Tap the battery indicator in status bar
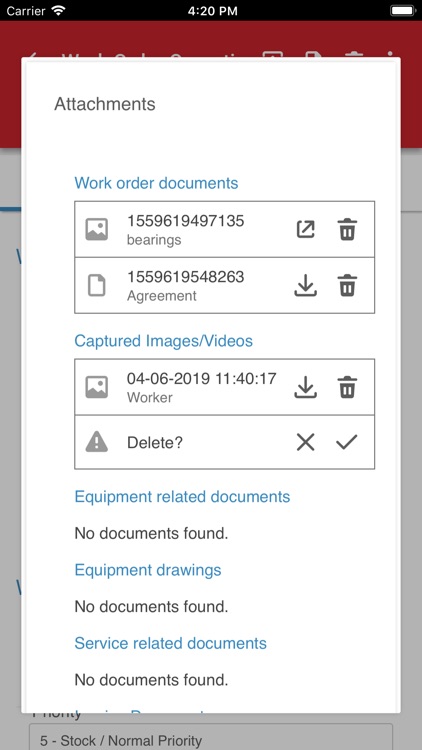422x750 pixels. click(x=402, y=11)
